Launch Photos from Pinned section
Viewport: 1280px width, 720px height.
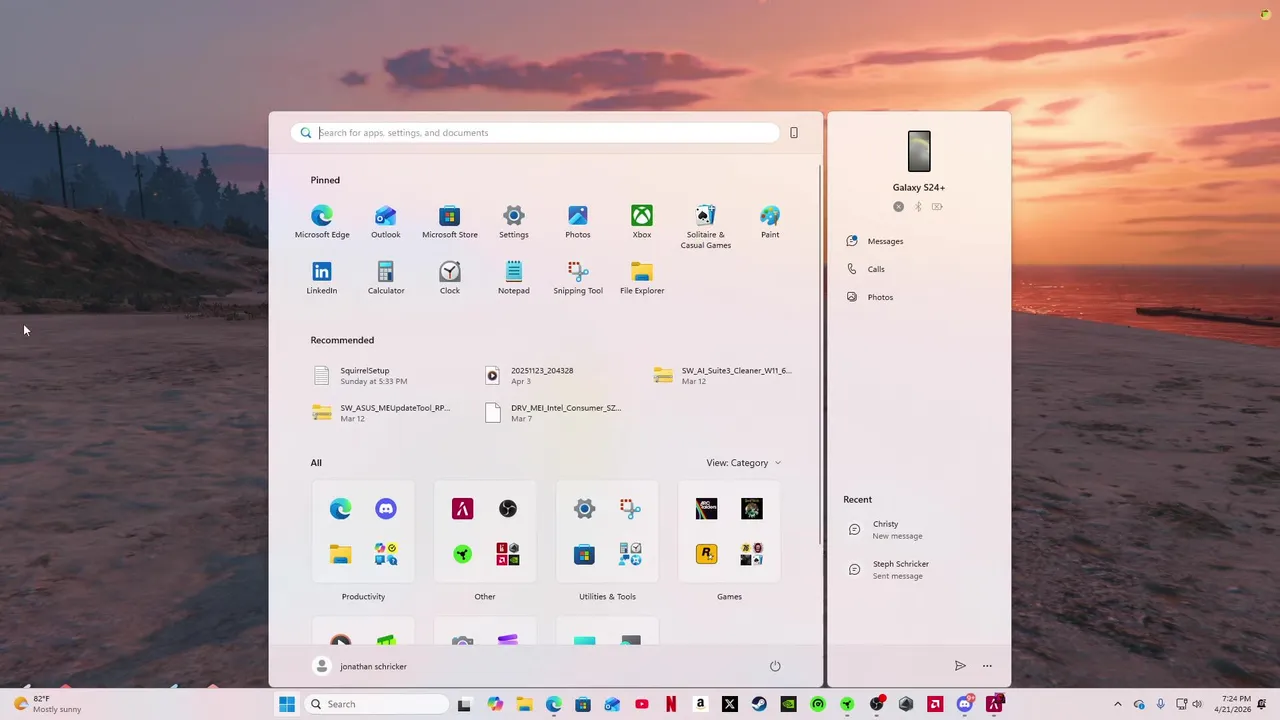pos(578,222)
